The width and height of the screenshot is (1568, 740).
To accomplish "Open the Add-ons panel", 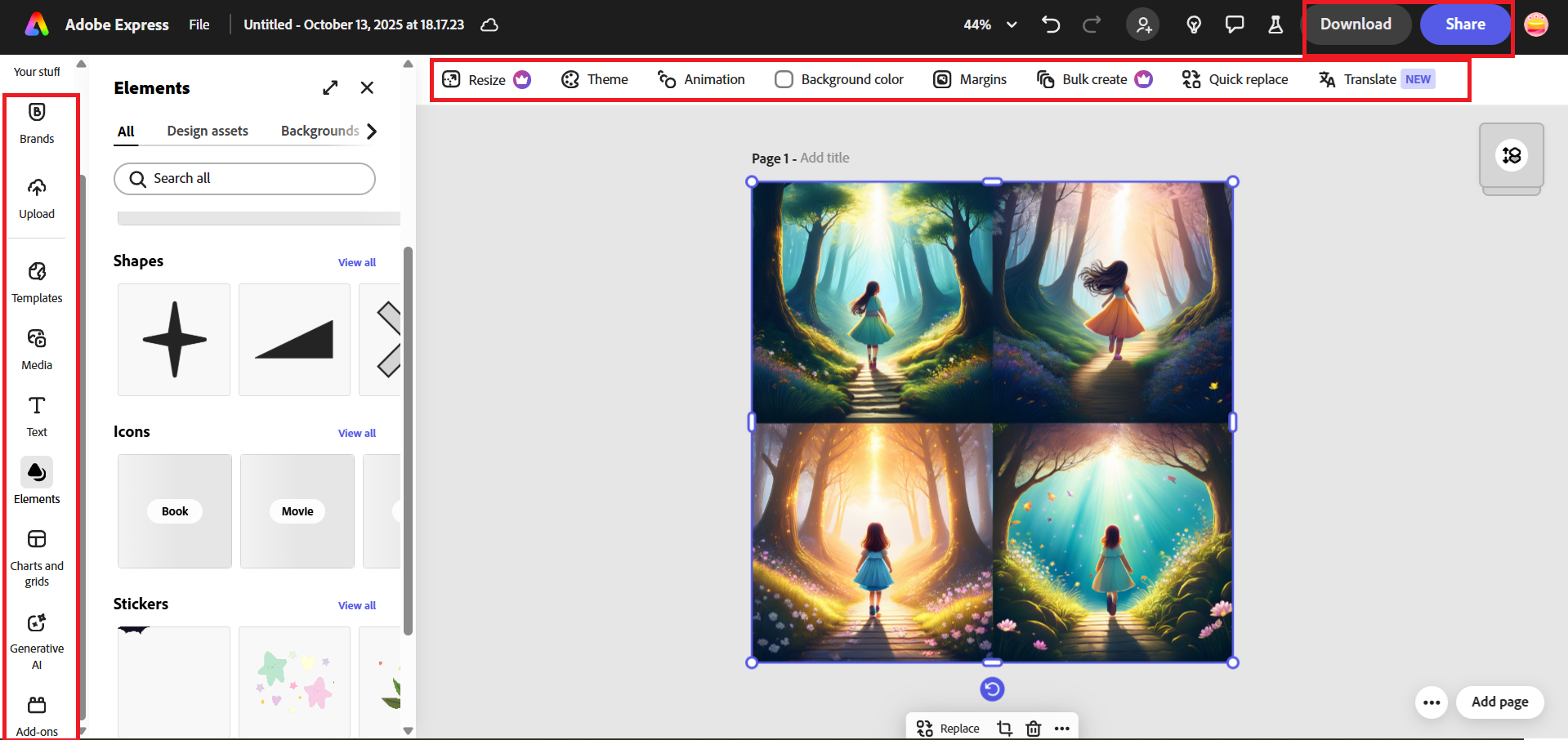I will pos(37,712).
